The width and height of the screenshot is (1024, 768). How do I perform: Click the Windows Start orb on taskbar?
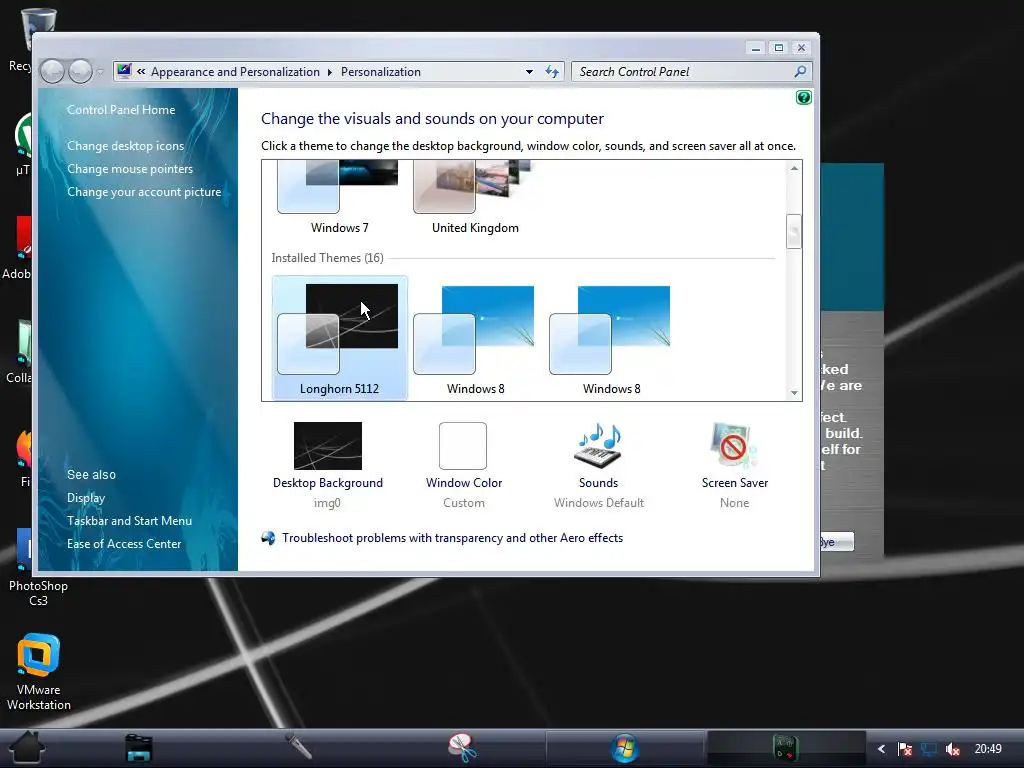point(625,748)
